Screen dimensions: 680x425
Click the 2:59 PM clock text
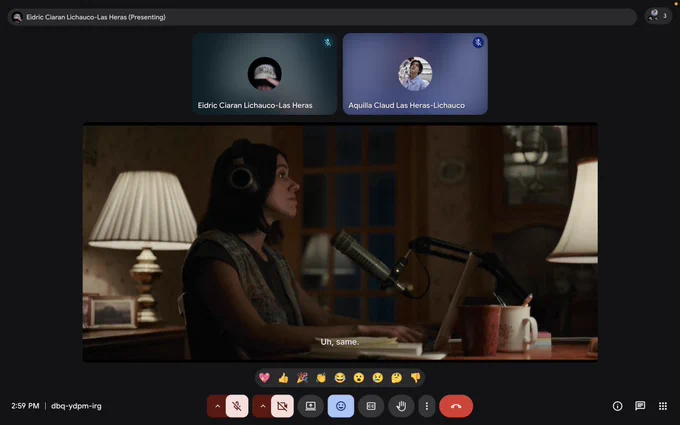[25, 406]
